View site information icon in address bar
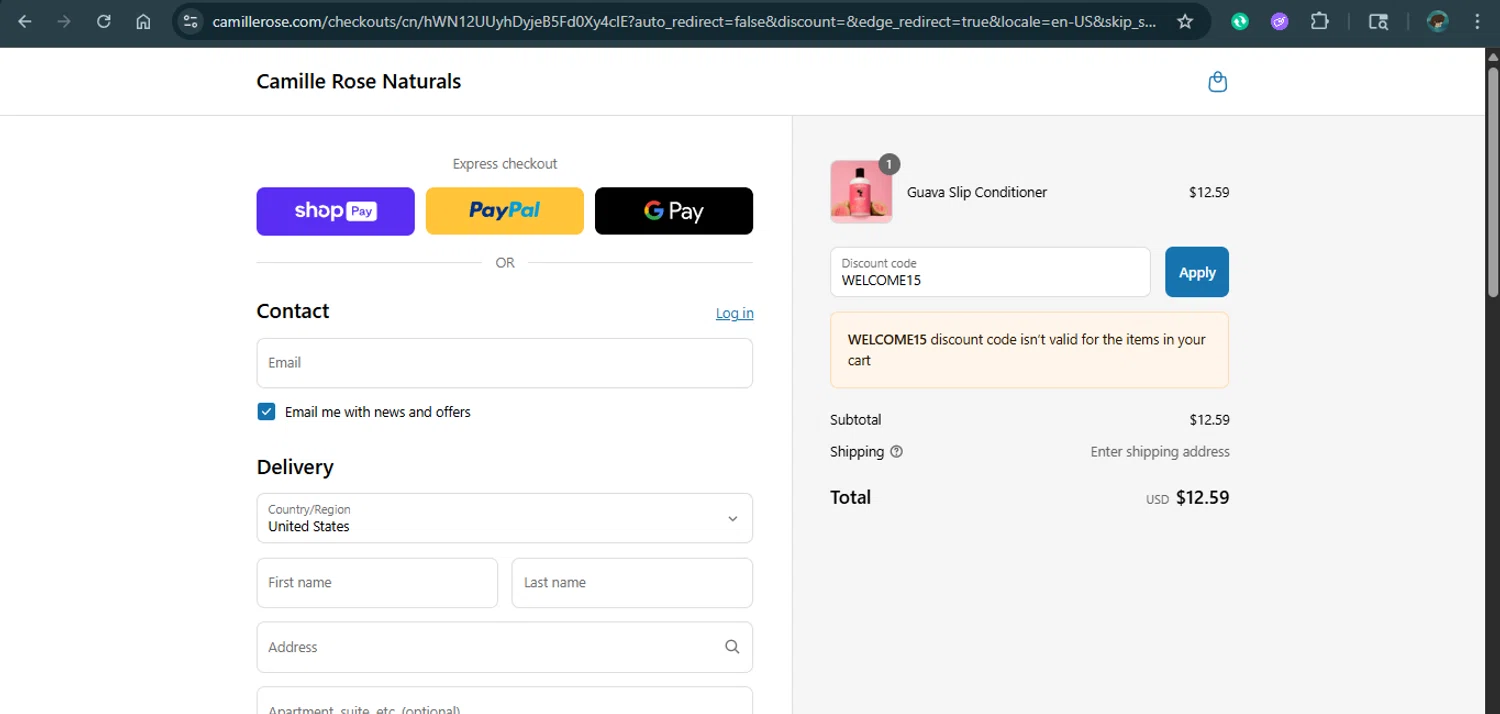Screen dimensions: 1500x714 pos(191,21)
